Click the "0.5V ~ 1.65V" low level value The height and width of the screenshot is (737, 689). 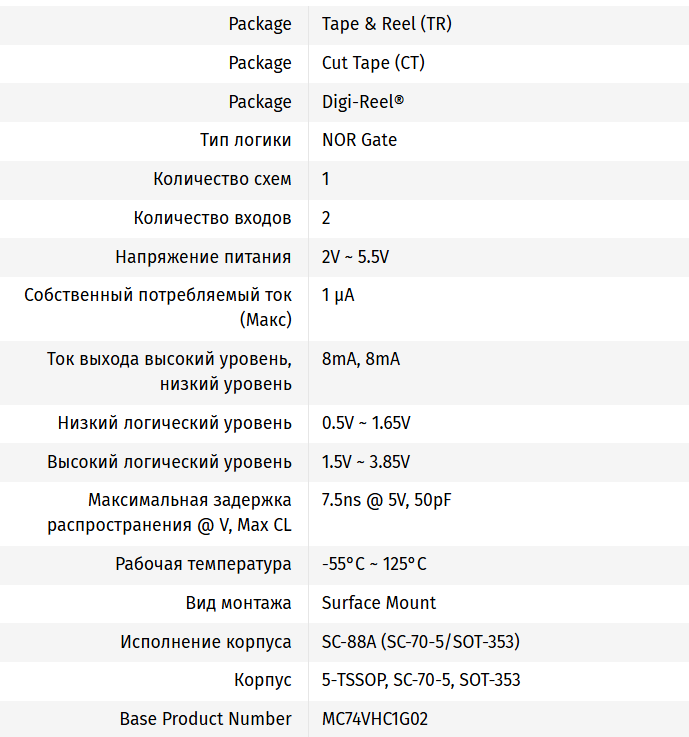pos(366,423)
